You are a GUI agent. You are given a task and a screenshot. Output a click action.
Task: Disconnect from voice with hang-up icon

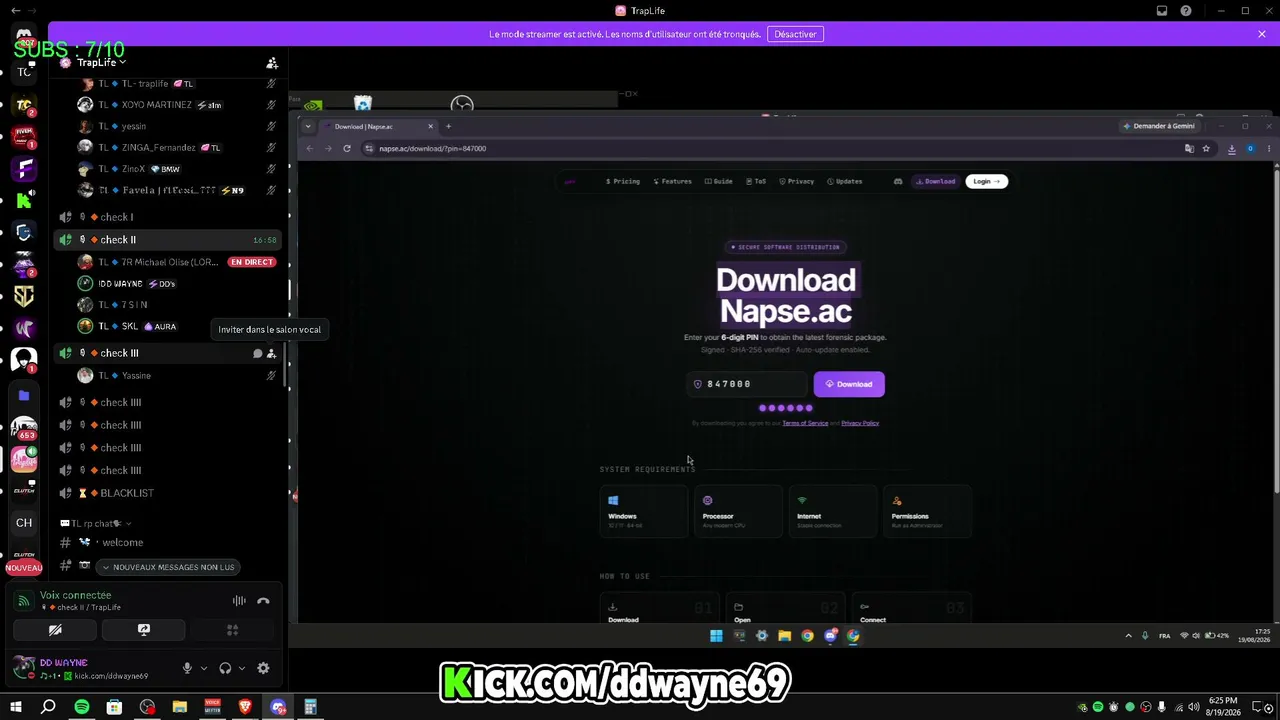pyautogui.click(x=263, y=601)
